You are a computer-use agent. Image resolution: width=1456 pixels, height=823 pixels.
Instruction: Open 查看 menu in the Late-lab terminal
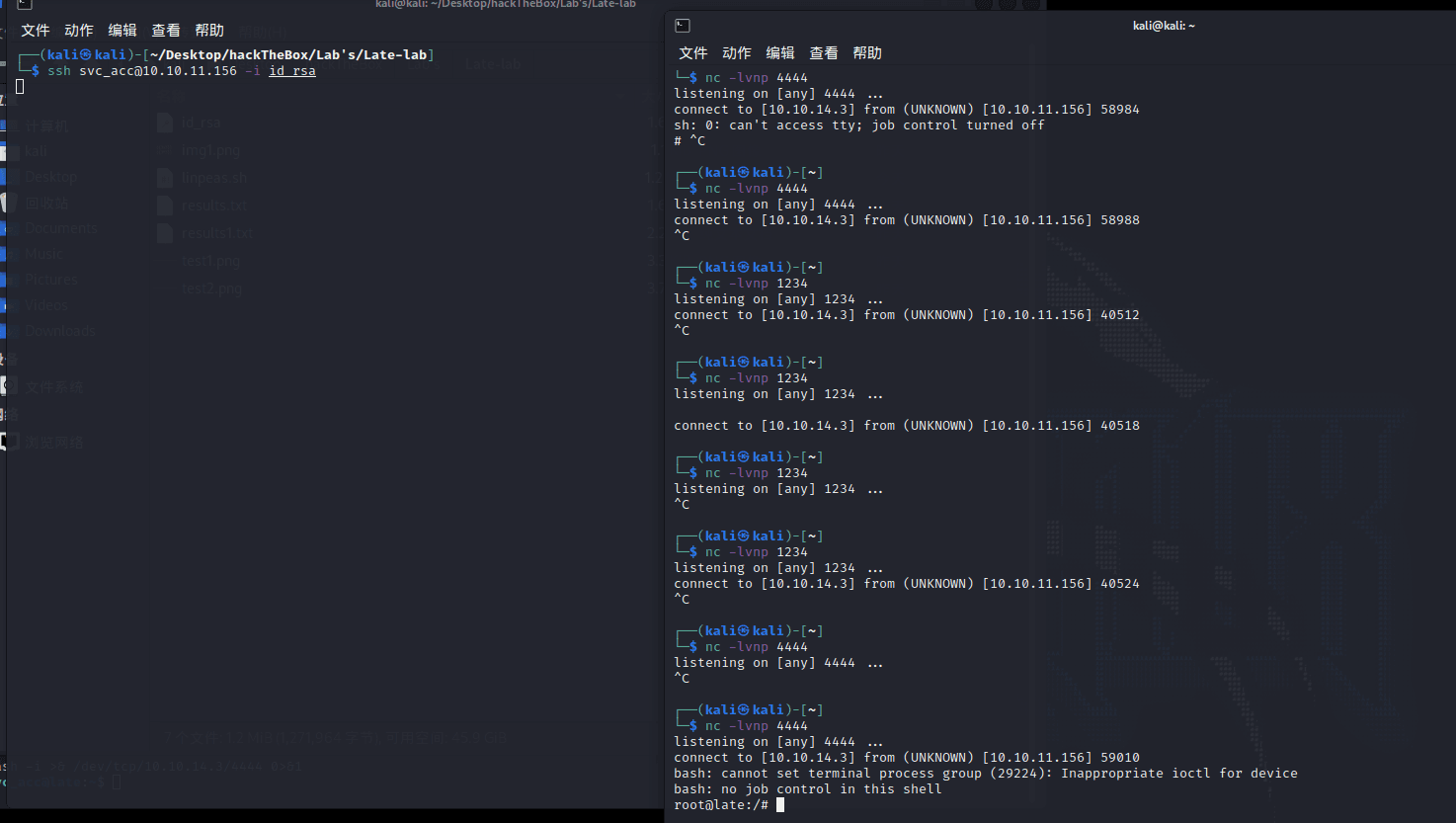pyautogui.click(x=165, y=31)
